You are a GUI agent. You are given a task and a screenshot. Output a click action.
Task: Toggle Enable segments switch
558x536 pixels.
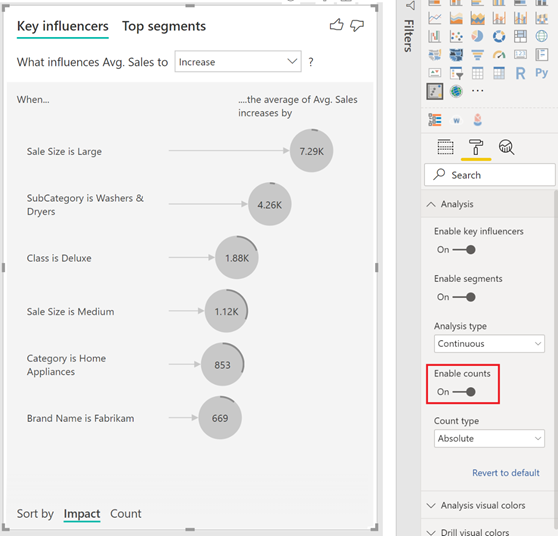(x=464, y=297)
